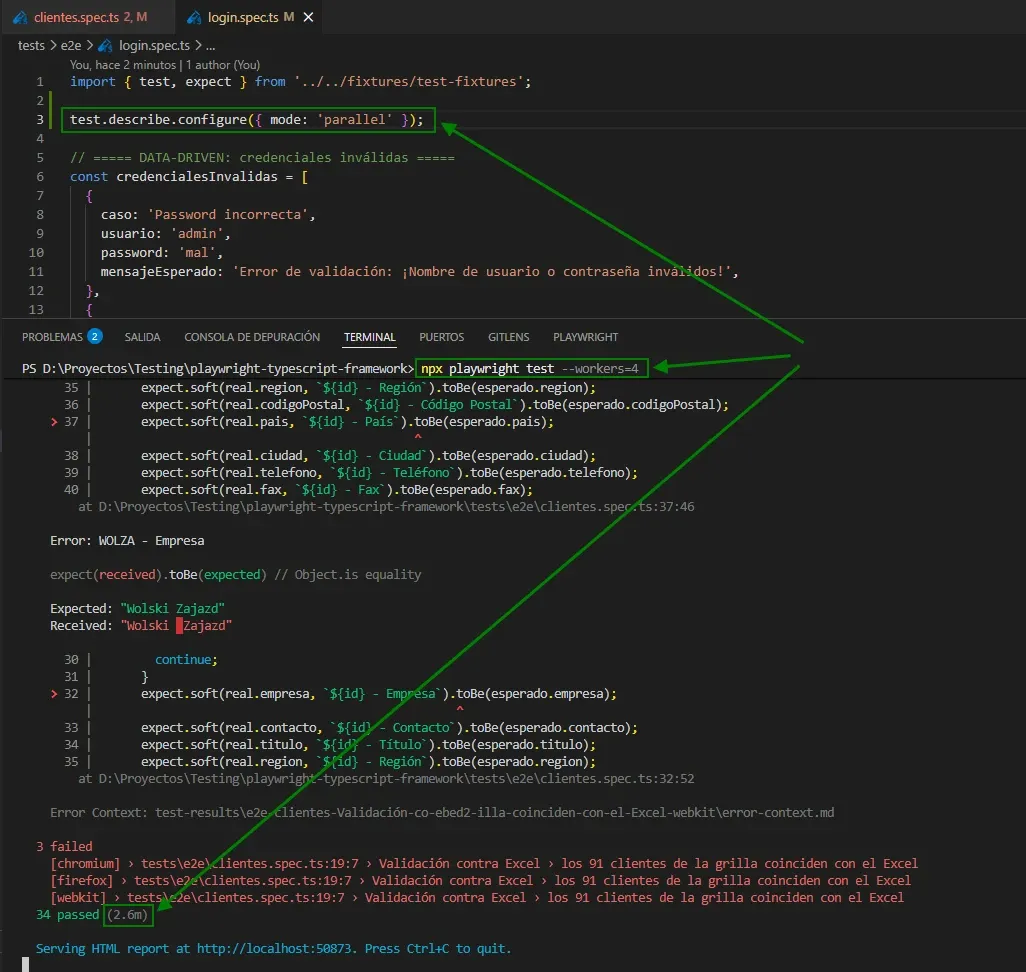Click the 'Error: WOLZA - Empresa' message
Viewport: 1026px width, 972px height.
(127, 541)
